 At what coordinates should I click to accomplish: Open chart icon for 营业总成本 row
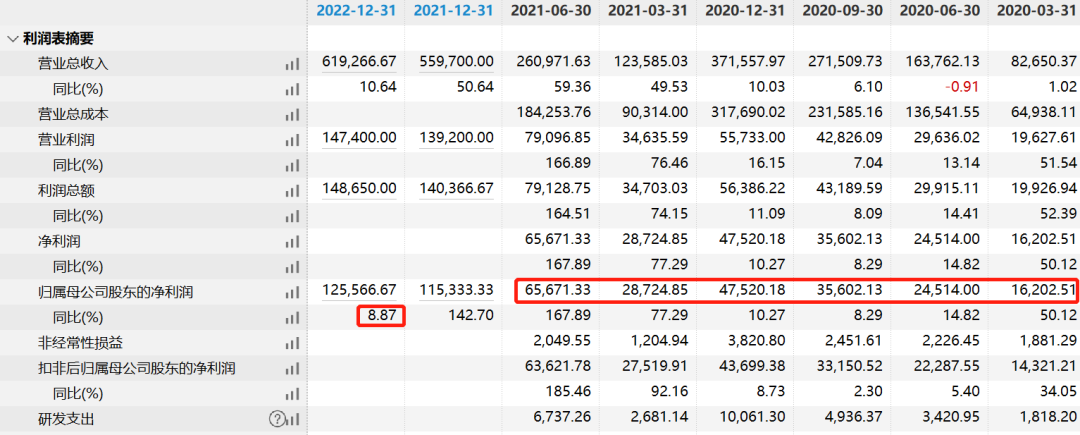(x=292, y=114)
